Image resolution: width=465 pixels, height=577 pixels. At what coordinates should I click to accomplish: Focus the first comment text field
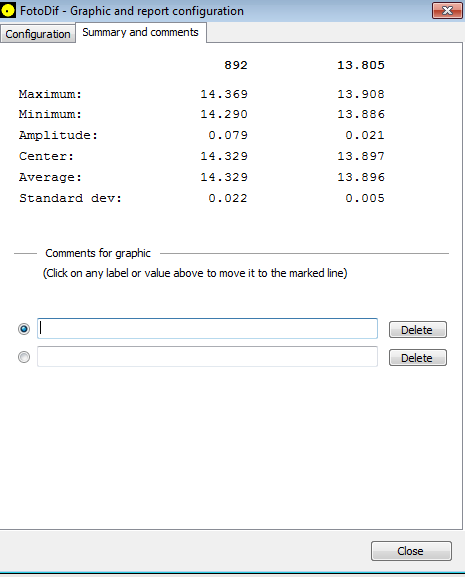pos(207,328)
